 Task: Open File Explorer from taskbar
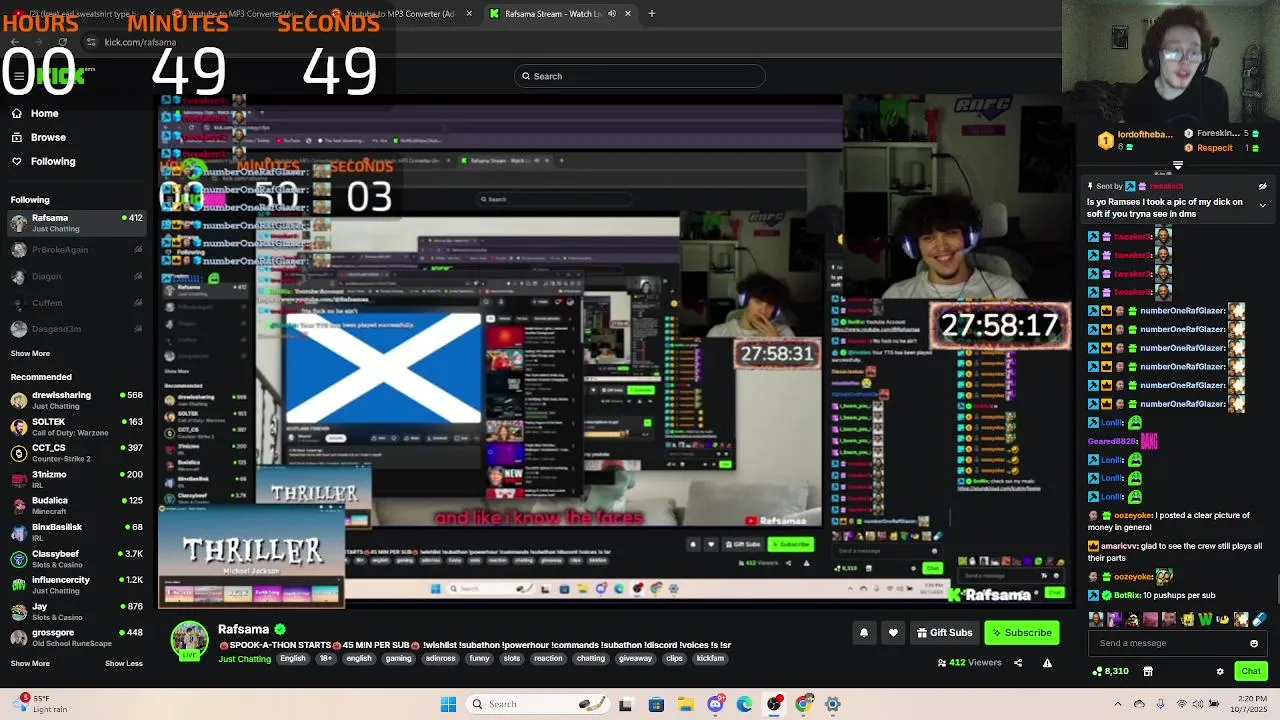(685, 704)
